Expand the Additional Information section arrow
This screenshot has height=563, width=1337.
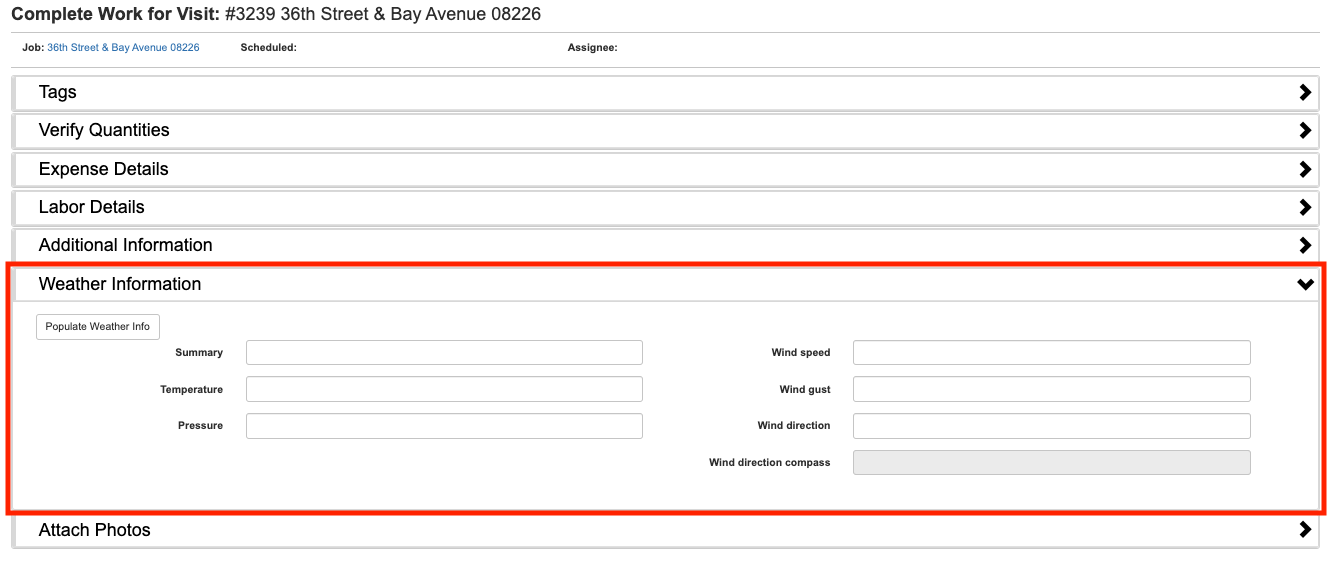pyautogui.click(x=1305, y=245)
